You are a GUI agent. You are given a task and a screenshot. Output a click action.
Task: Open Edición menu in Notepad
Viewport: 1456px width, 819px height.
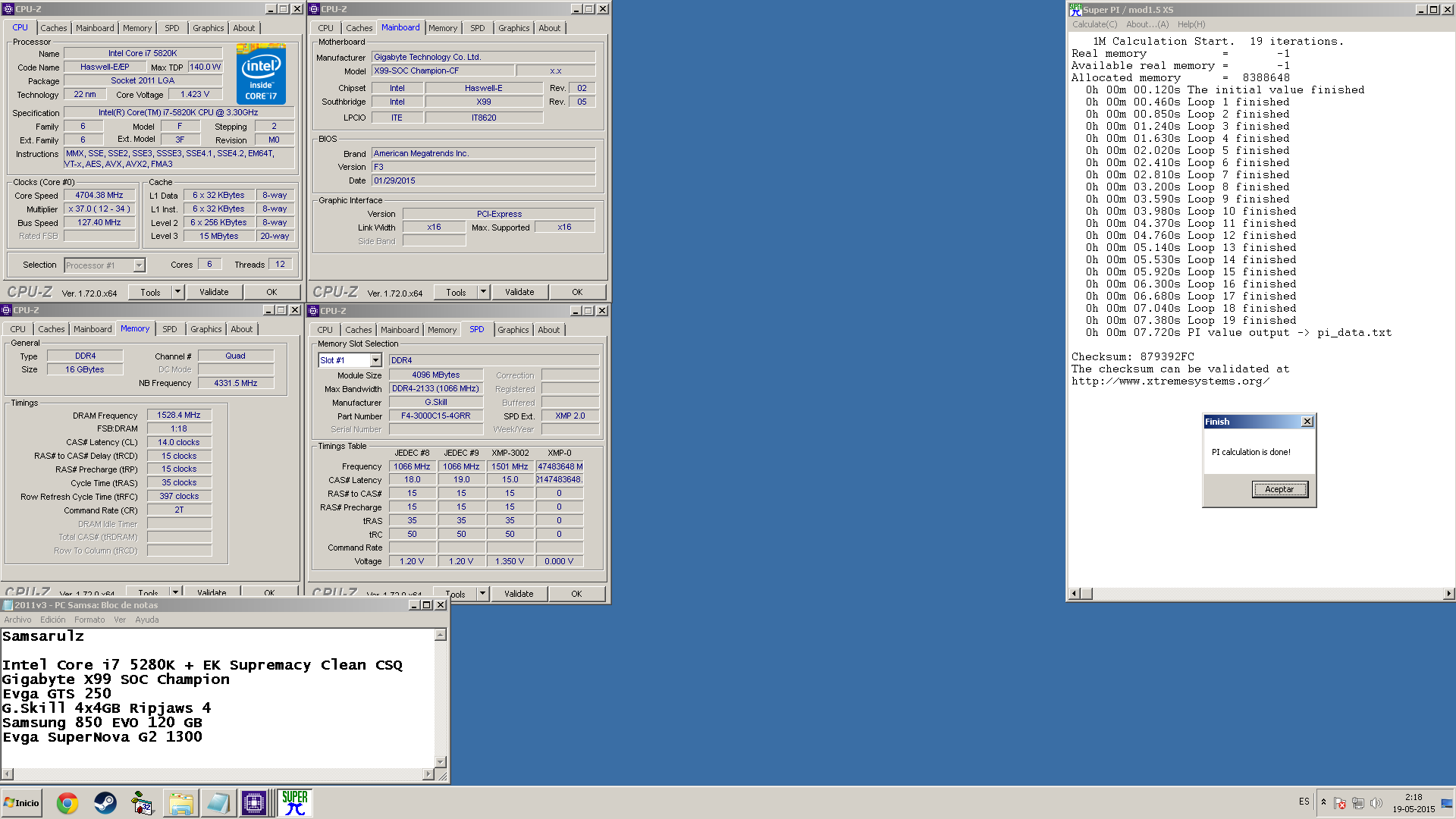pos(52,620)
